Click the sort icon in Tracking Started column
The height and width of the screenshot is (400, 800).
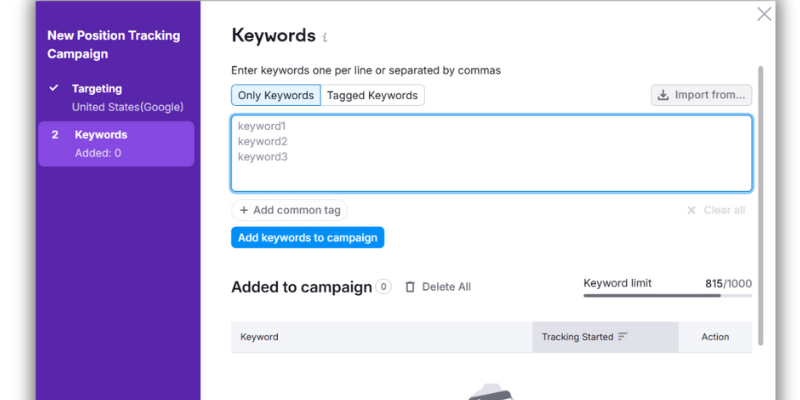[x=623, y=337]
